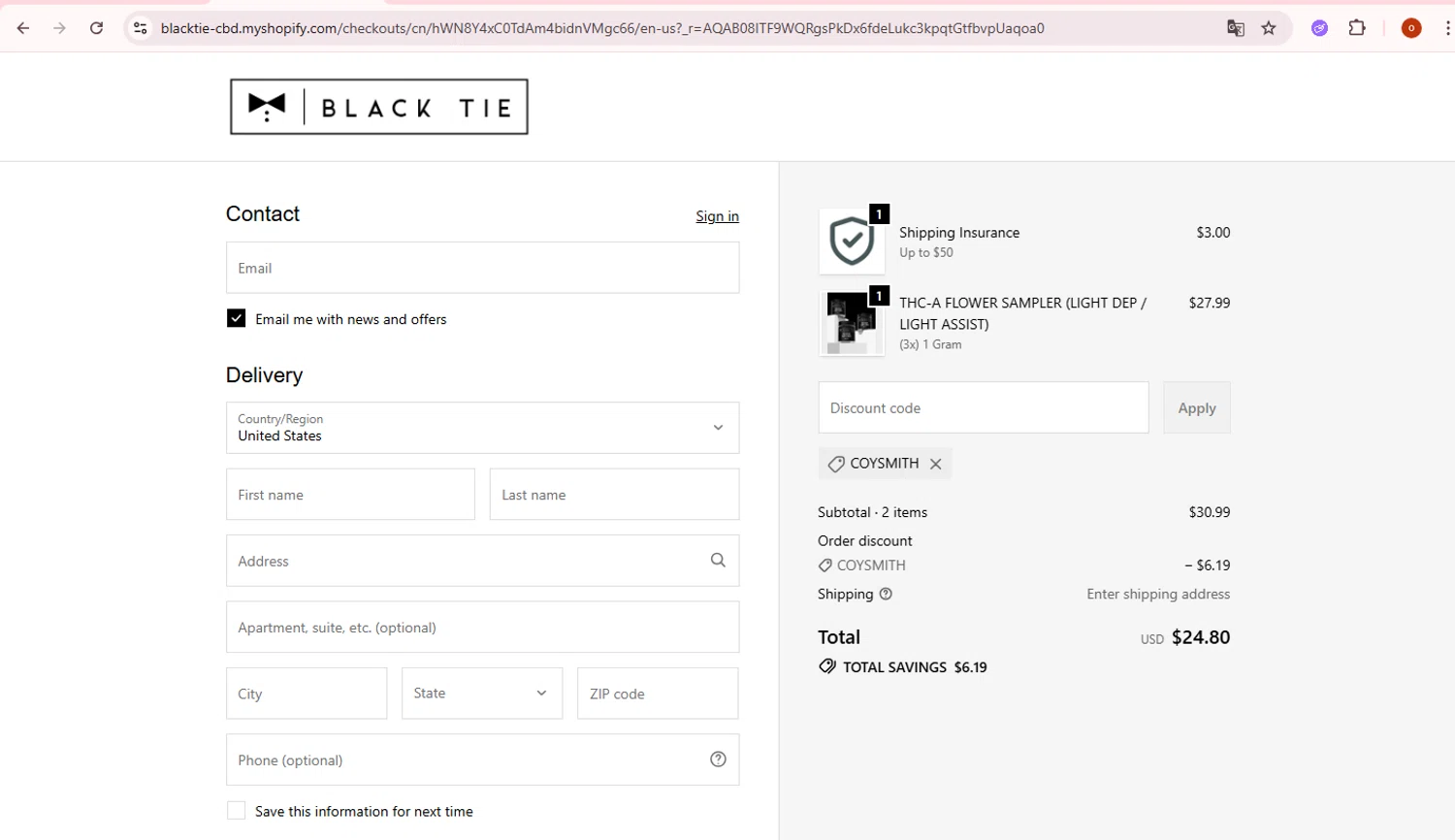Click the $27.99 item price
Screen dimensions: 1455x840
pyautogui.click(x=1210, y=303)
